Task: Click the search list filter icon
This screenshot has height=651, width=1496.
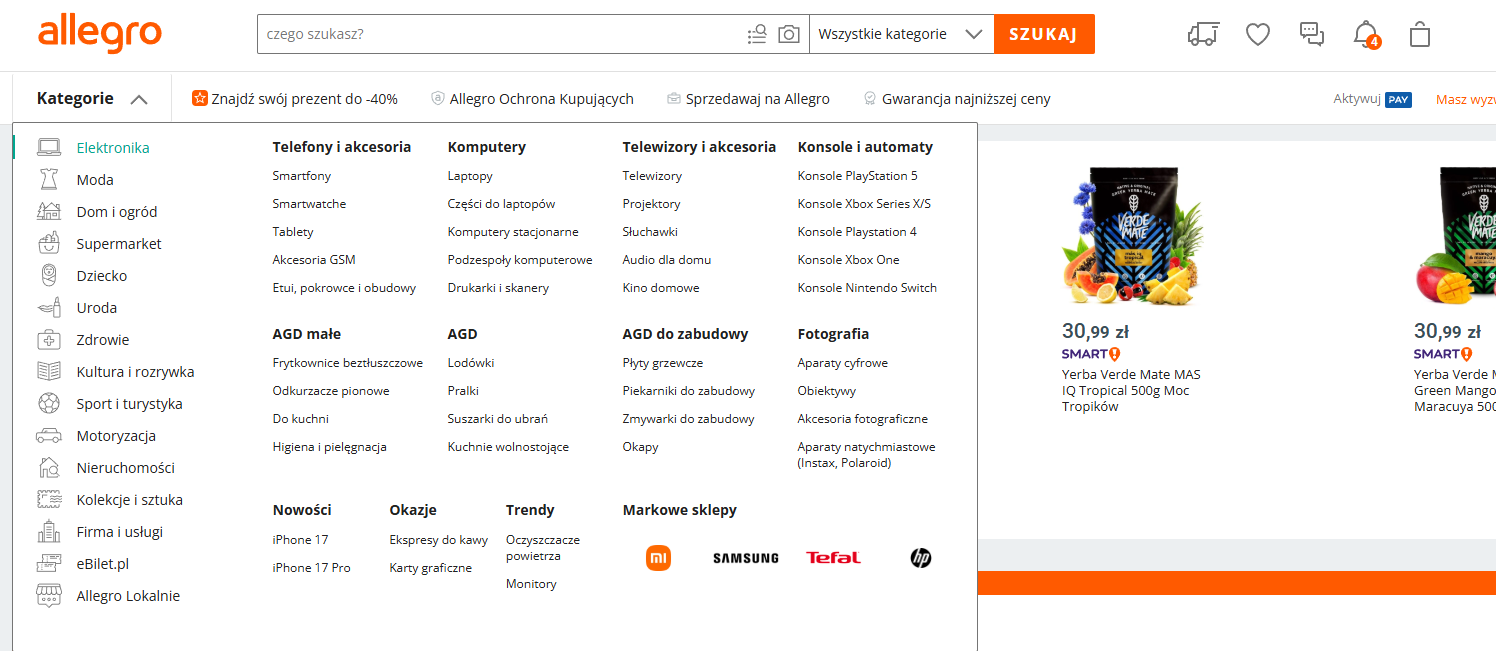Action: 757,34
